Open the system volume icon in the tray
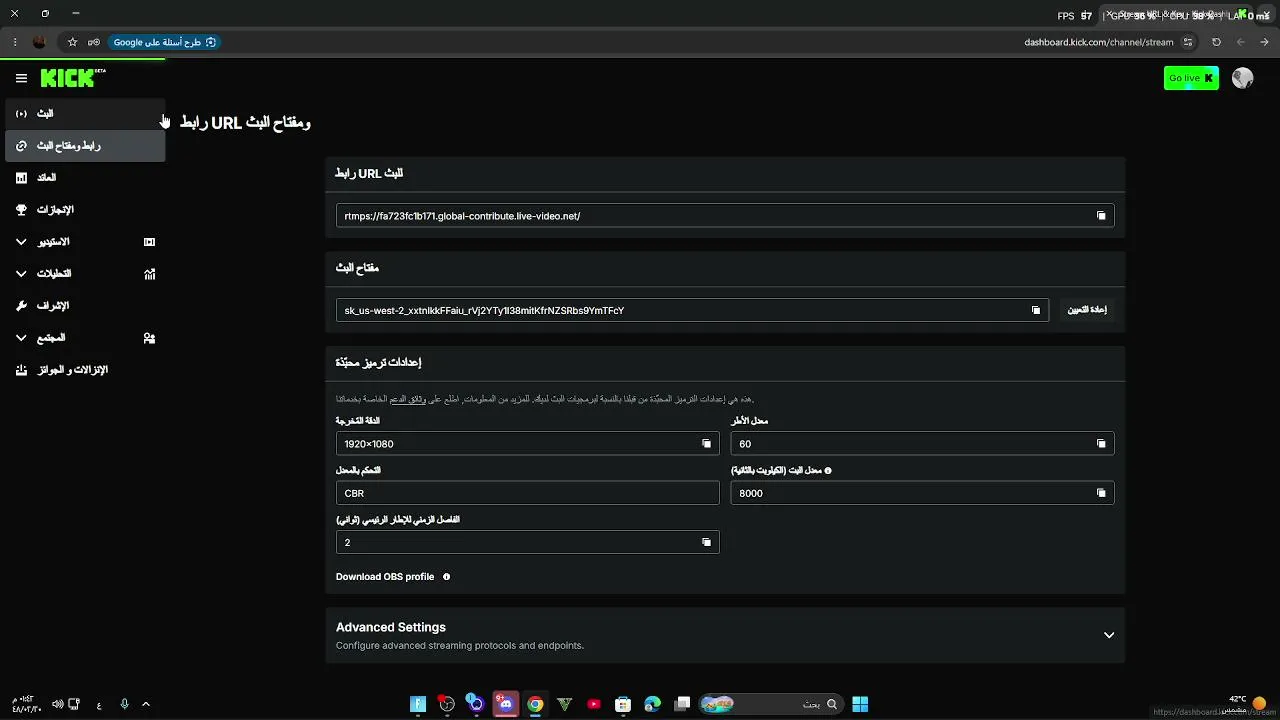 (57, 704)
